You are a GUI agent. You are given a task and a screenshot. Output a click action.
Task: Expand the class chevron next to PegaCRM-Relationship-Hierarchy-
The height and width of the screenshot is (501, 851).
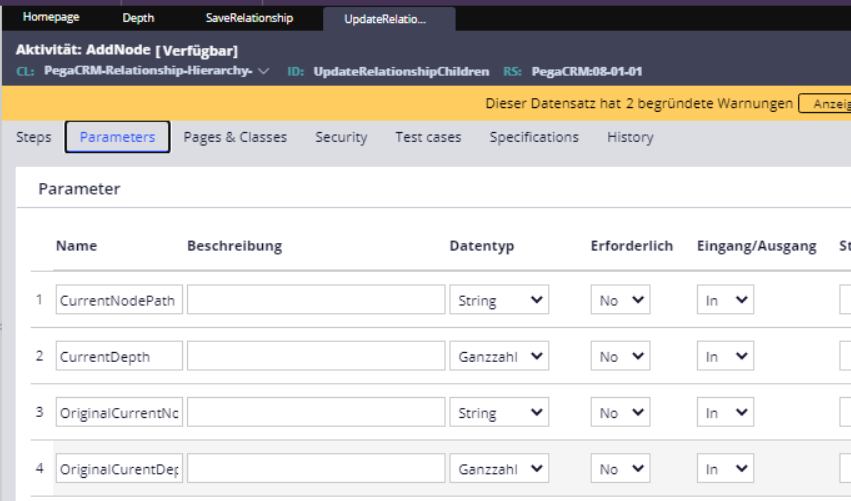point(263,71)
